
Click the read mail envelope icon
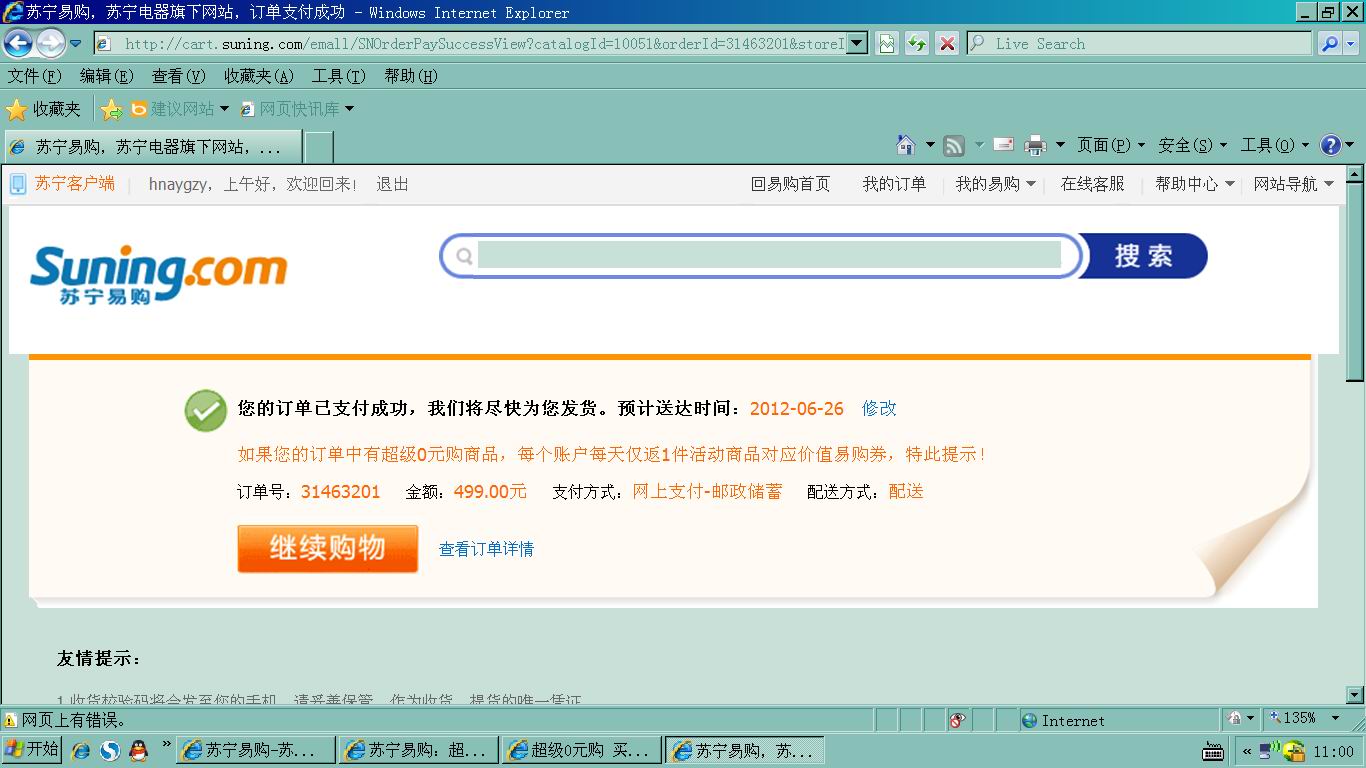click(x=1003, y=145)
